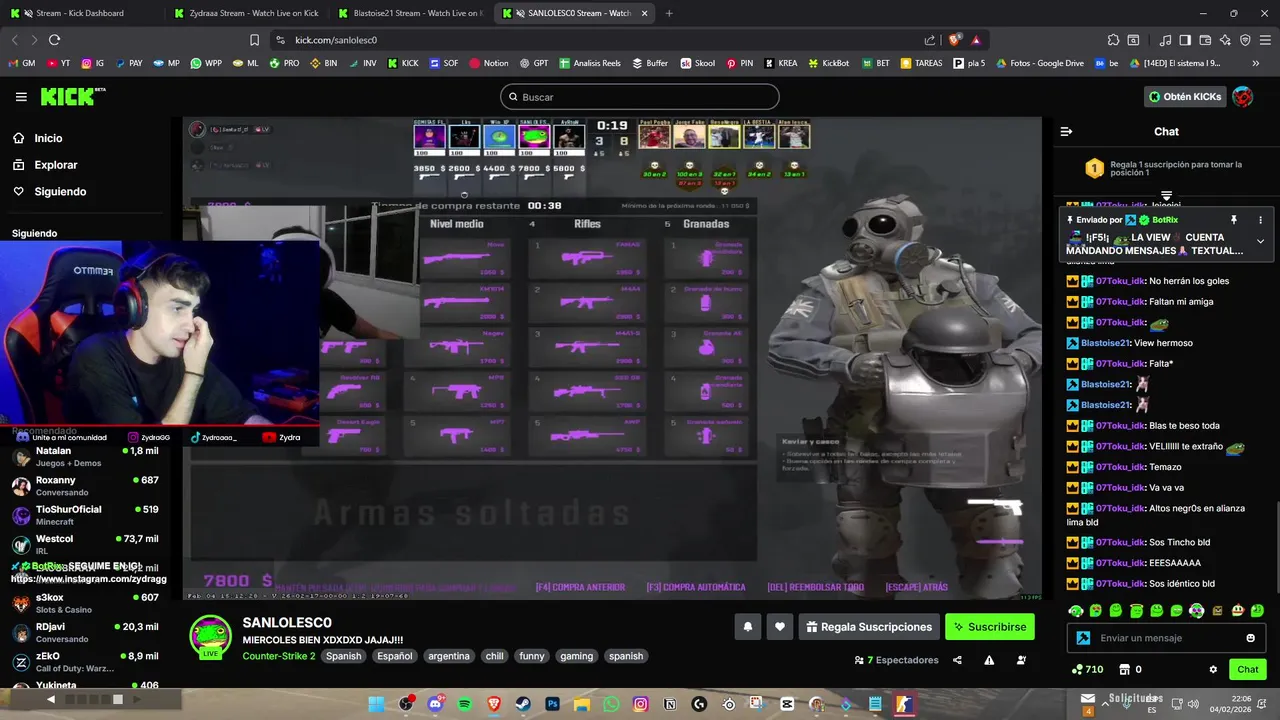Open browser extensions puzzle icon
The width and height of the screenshot is (1280, 720).
1113,40
